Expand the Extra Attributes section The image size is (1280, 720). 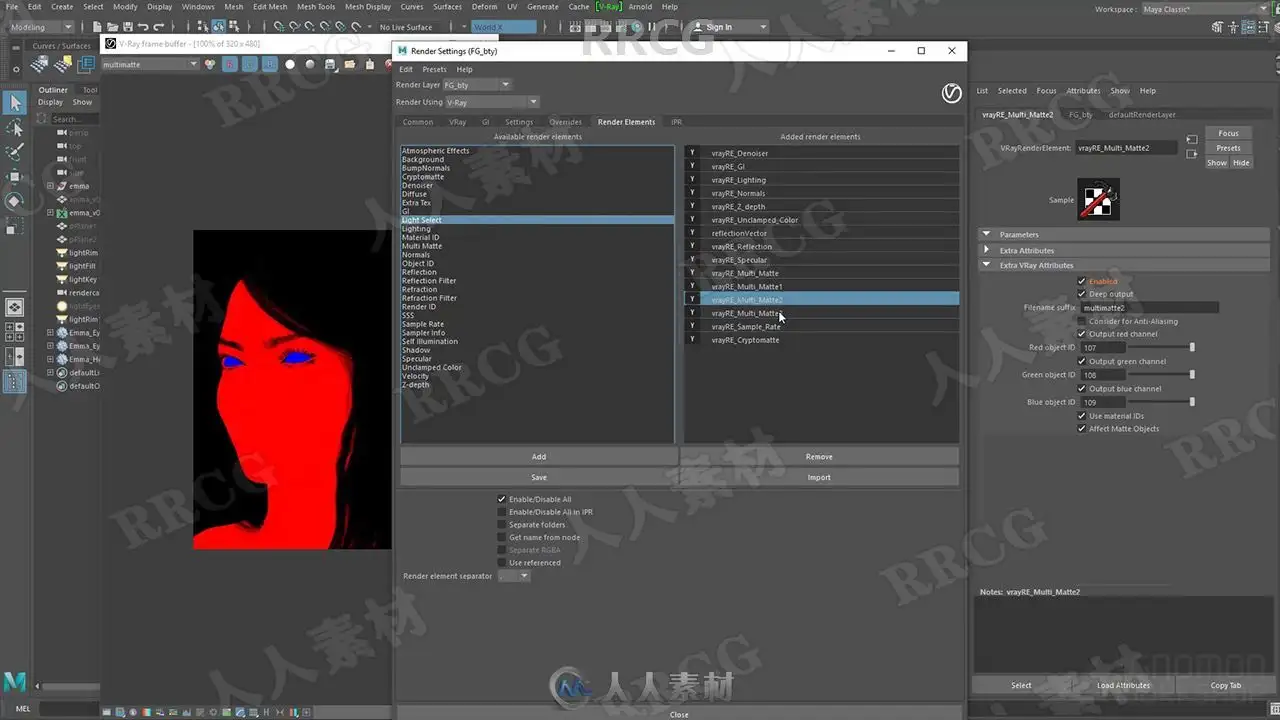tap(987, 250)
